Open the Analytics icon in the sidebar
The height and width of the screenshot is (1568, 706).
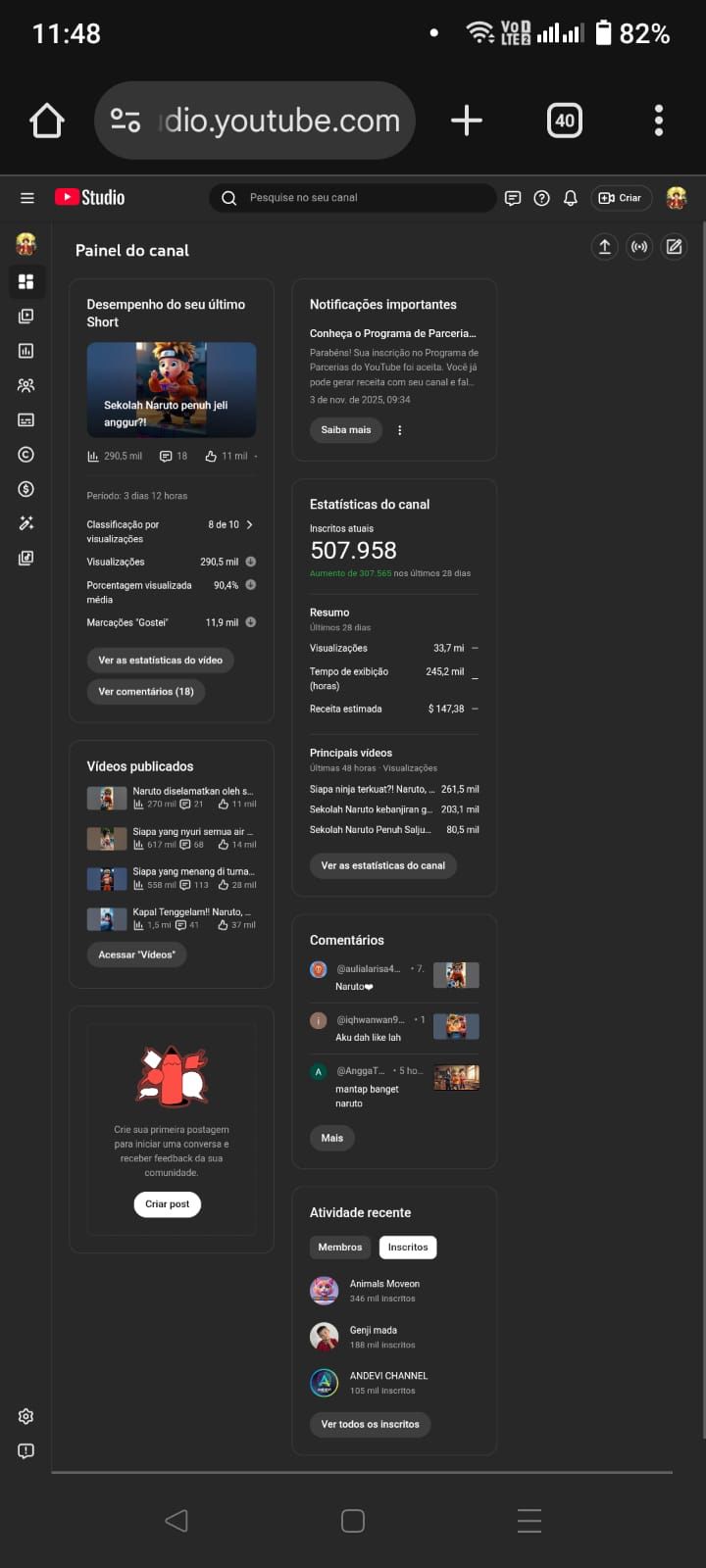pyautogui.click(x=26, y=351)
